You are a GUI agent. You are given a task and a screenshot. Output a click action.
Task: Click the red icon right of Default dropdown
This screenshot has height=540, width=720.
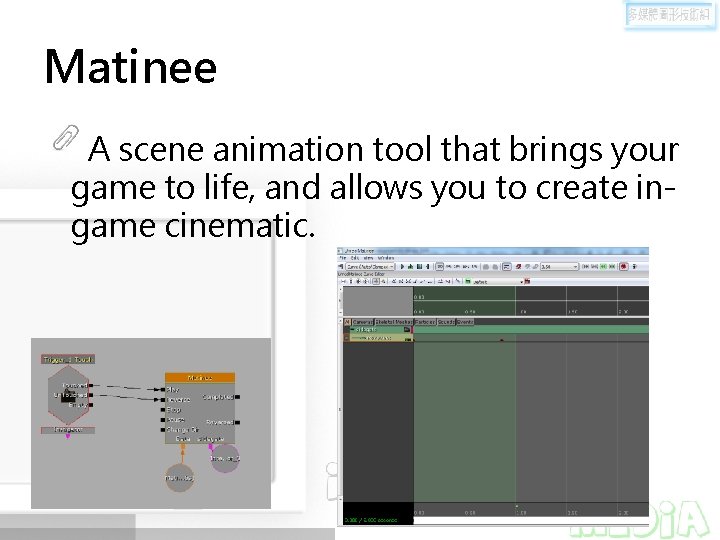tap(528, 281)
